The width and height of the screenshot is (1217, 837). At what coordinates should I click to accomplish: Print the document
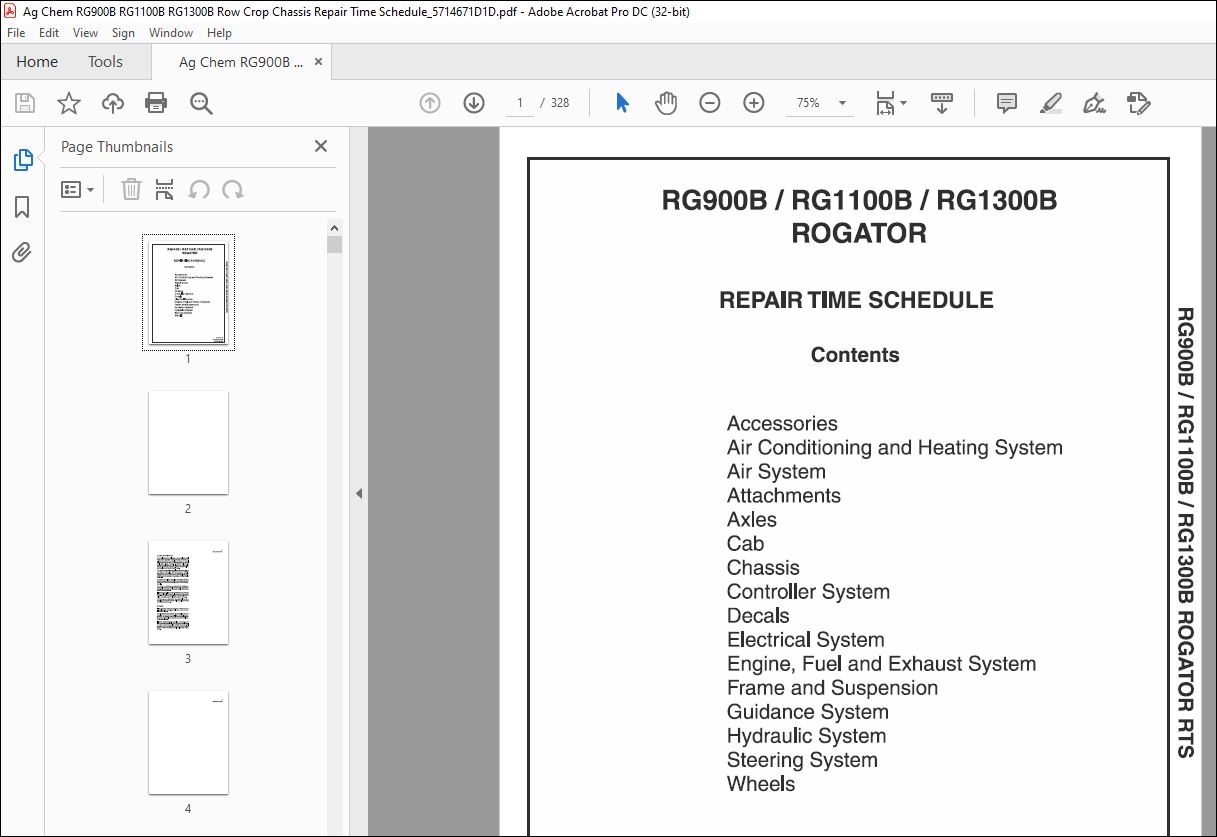(x=156, y=103)
